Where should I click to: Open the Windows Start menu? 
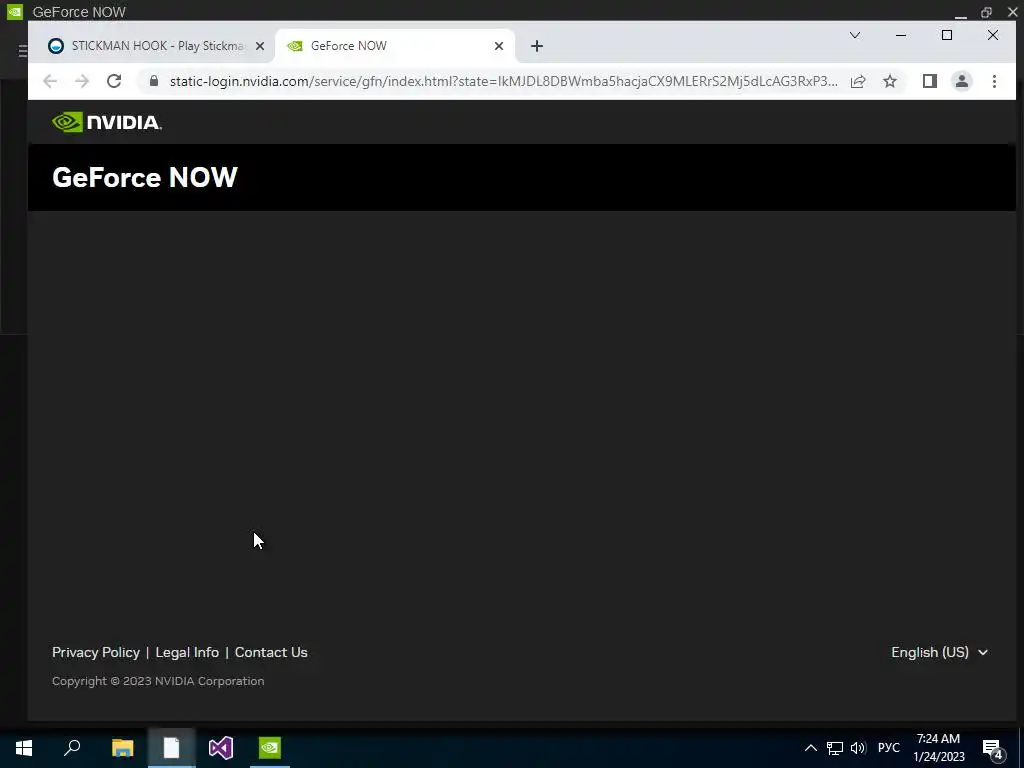24,748
